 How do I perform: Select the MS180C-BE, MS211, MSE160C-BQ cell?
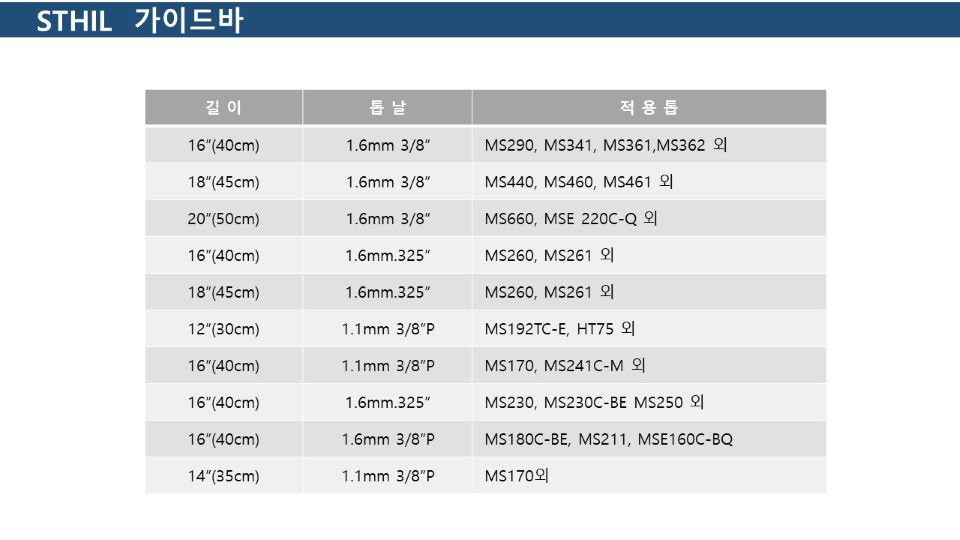608,439
